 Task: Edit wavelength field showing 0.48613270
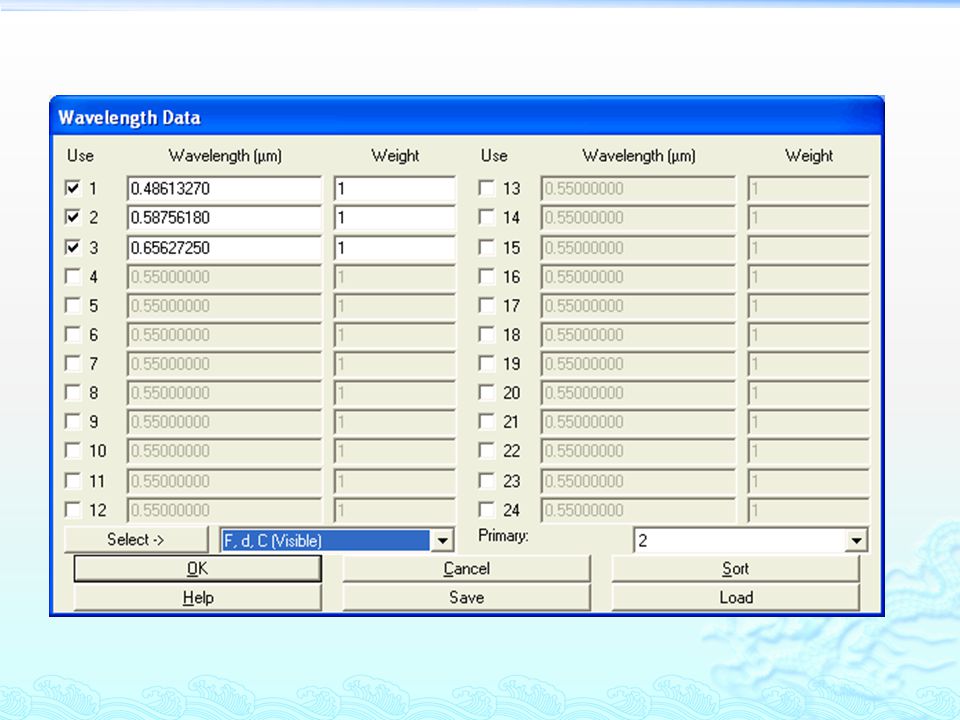click(224, 189)
